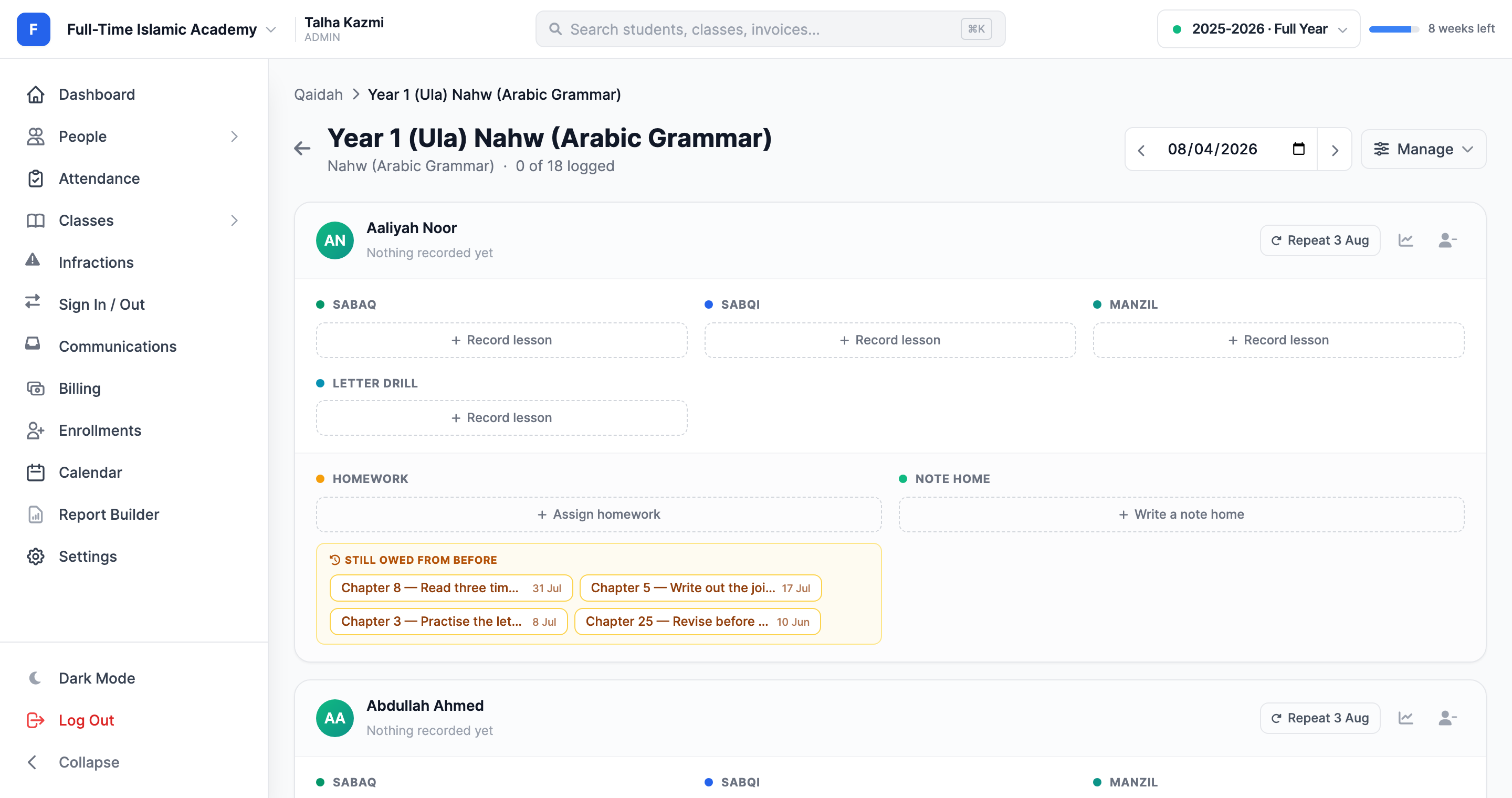Click the Abdullah Ahmed name
This screenshot has width=1512, height=798.
pyautogui.click(x=425, y=705)
